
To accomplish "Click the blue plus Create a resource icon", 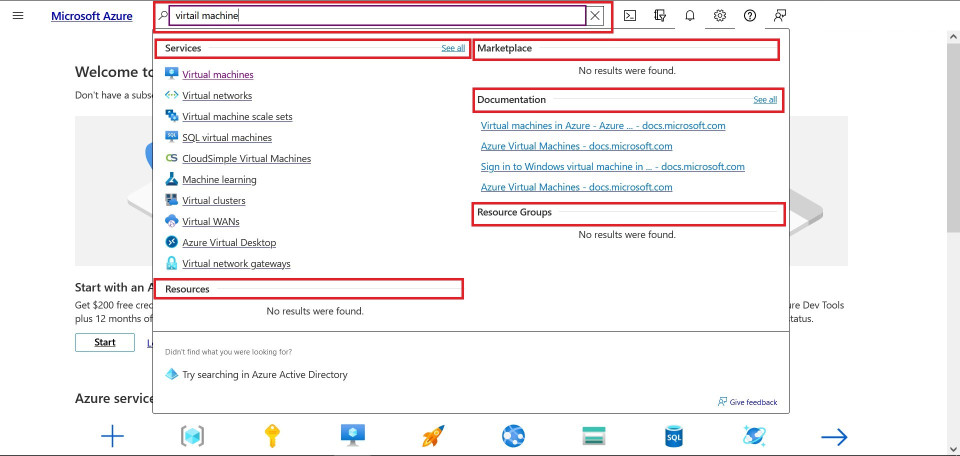I will (112, 436).
